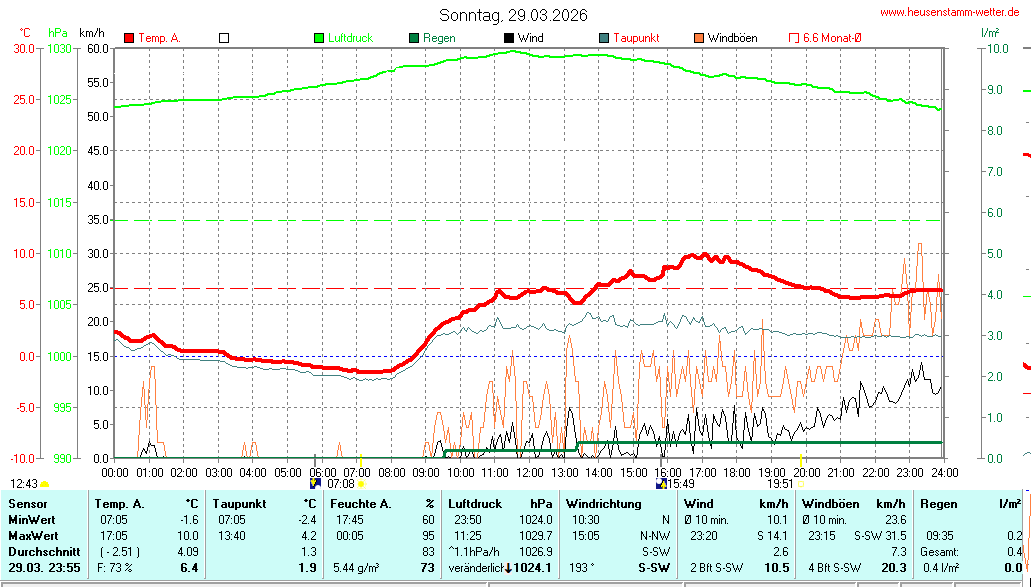The height and width of the screenshot is (587, 1034).
Task: Toggle the empty white legend box
Action: pyautogui.click(x=224, y=38)
